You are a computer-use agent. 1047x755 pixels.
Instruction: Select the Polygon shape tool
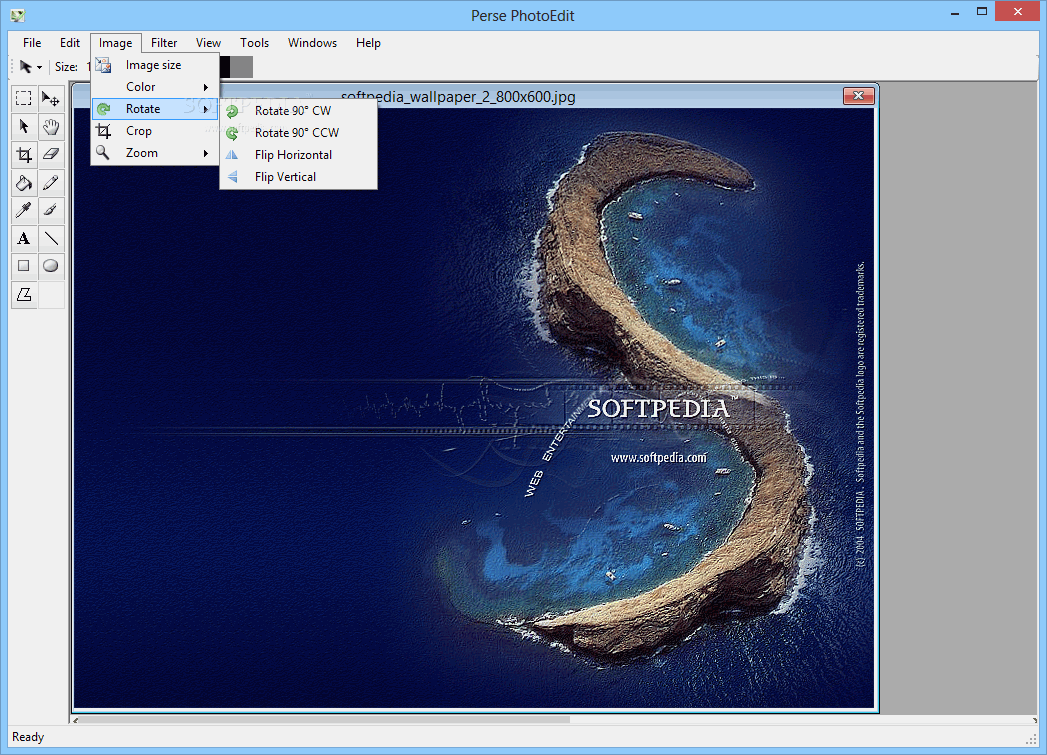tap(24, 294)
